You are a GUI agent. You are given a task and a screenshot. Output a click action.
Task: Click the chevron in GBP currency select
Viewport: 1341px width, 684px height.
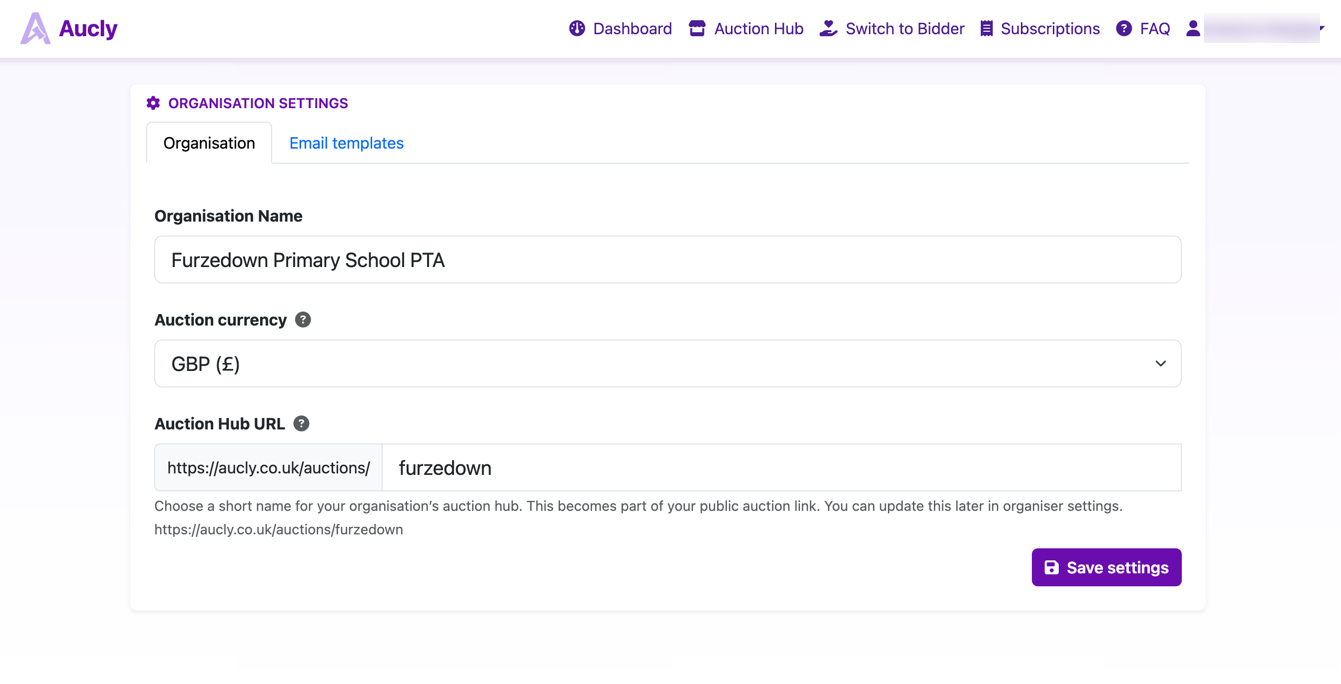1160,364
